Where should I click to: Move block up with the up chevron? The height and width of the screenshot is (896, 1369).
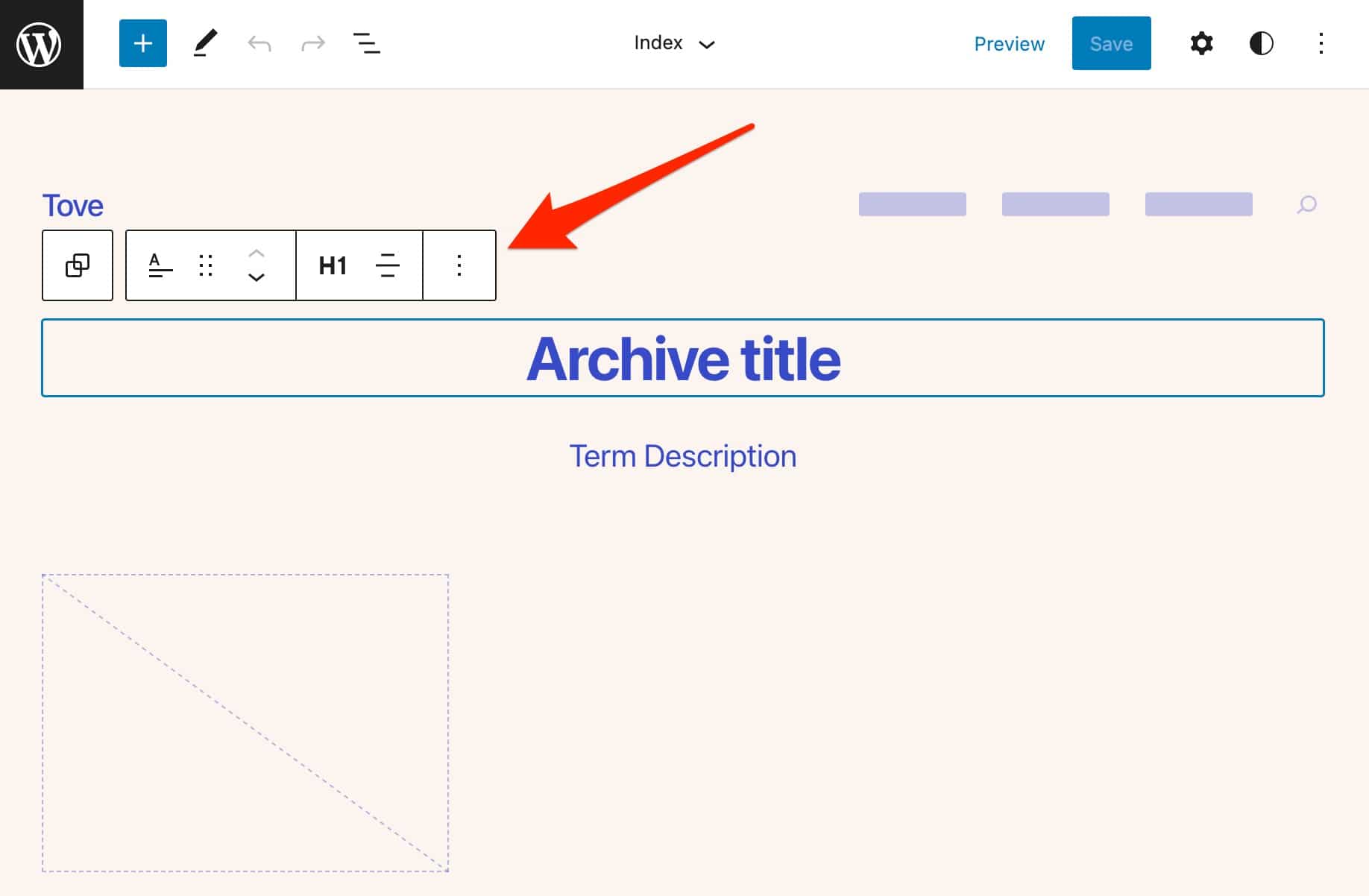pos(257,253)
